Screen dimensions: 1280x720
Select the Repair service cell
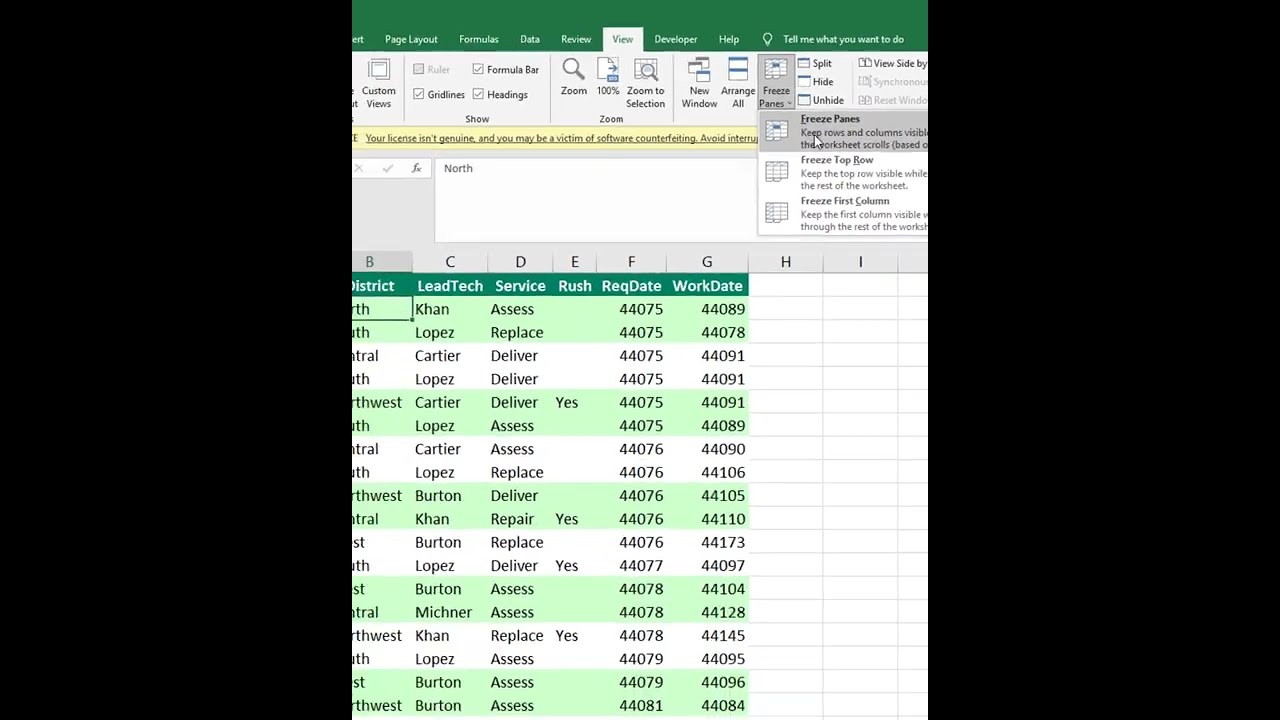click(520, 519)
